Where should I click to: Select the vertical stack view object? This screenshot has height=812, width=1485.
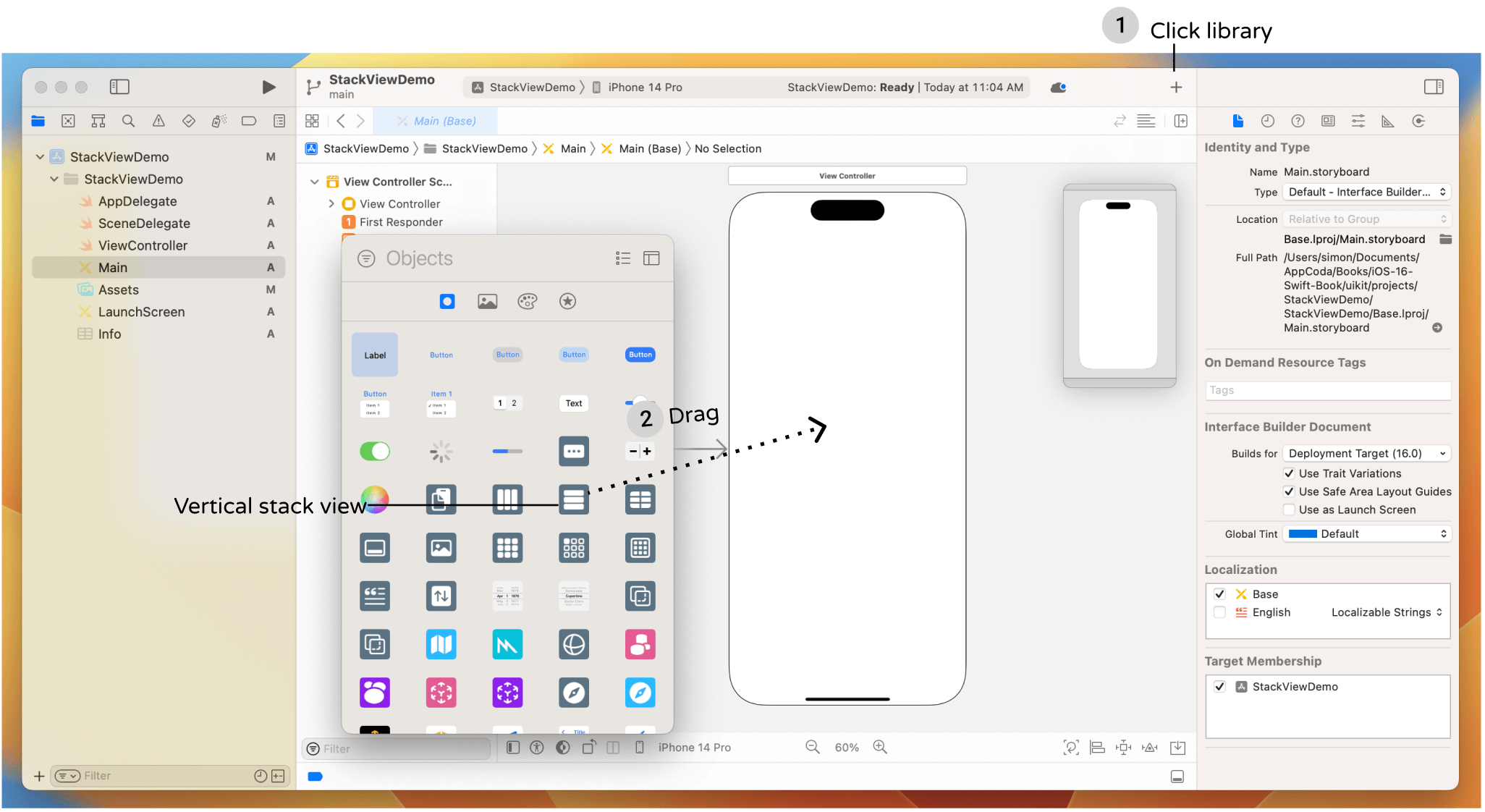(x=573, y=499)
